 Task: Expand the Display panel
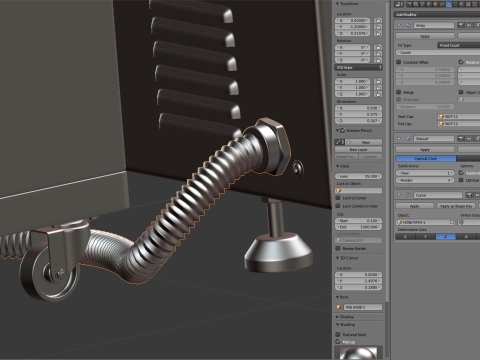[x=337, y=317]
